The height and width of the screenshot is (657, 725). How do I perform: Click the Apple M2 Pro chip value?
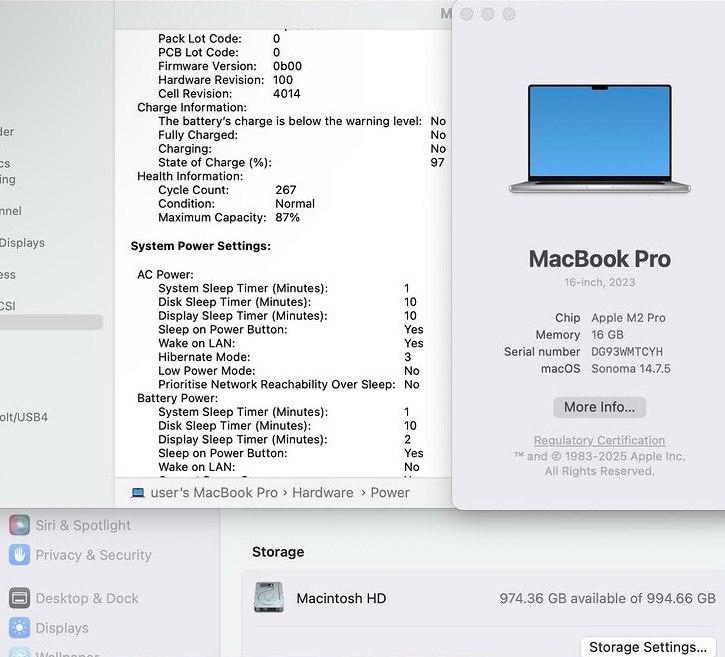tap(628, 318)
